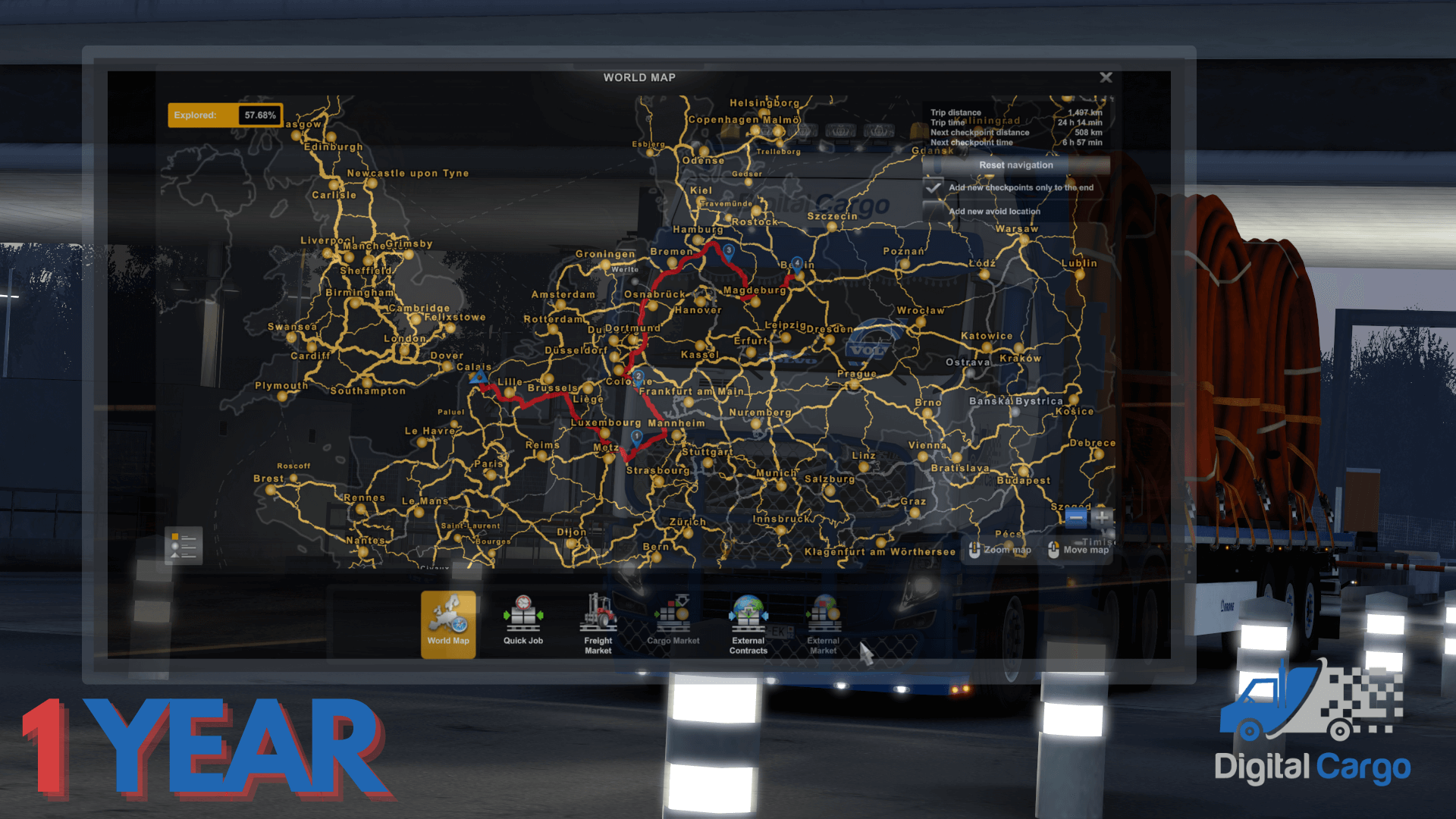Click the Zürich city label
This screenshot has height=819, width=1456.
[688, 522]
